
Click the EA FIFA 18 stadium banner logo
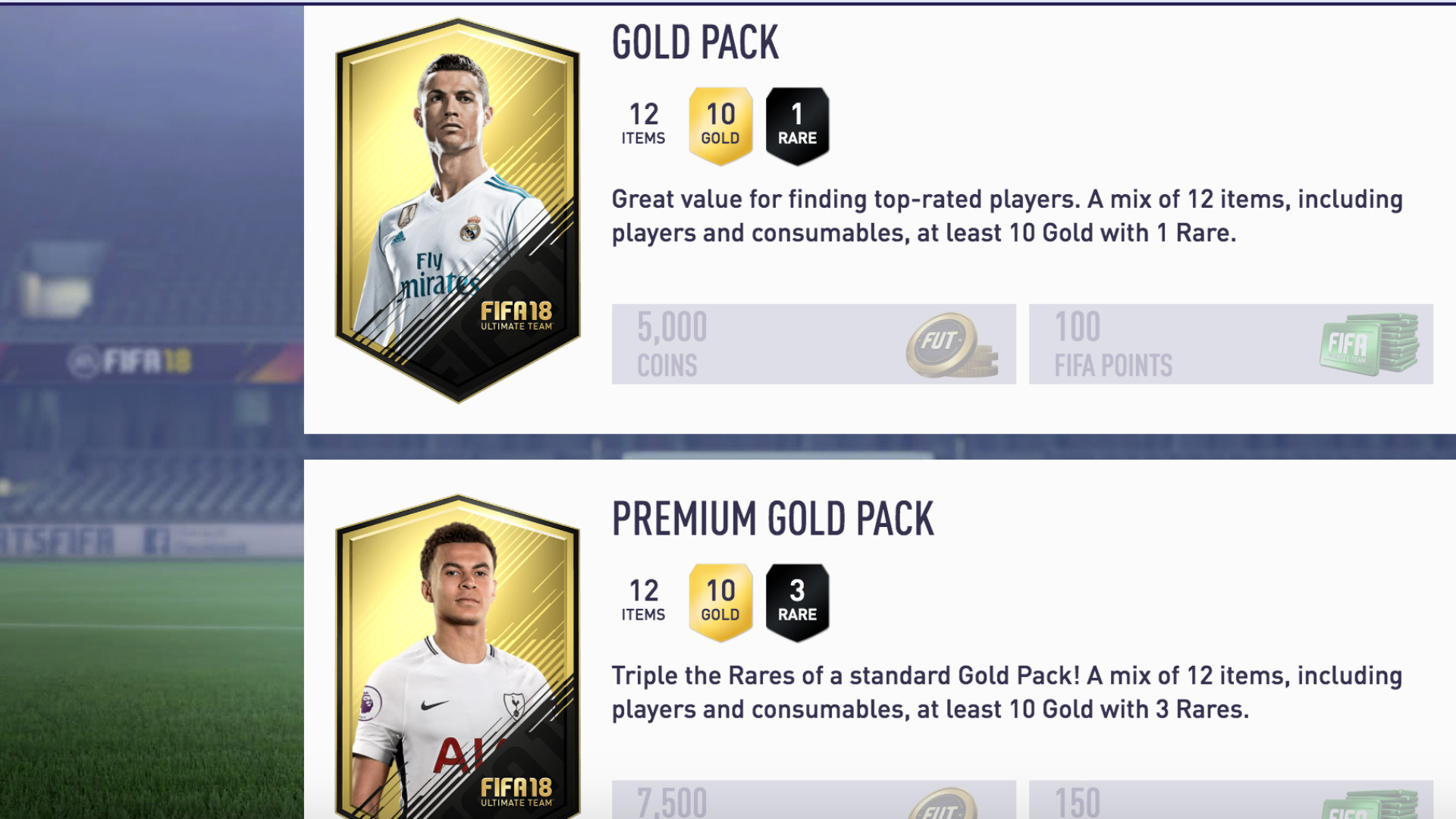(x=130, y=362)
